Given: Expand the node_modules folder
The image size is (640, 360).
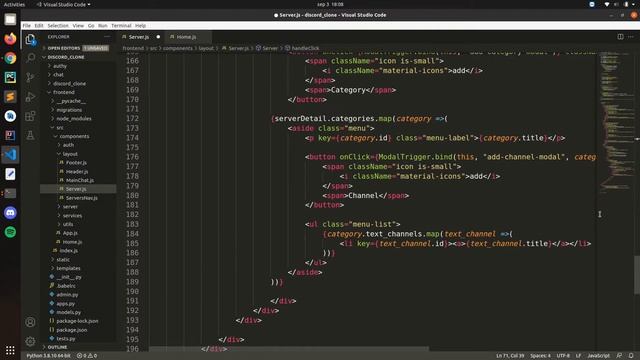Looking at the screenshot, I should click(x=73, y=119).
